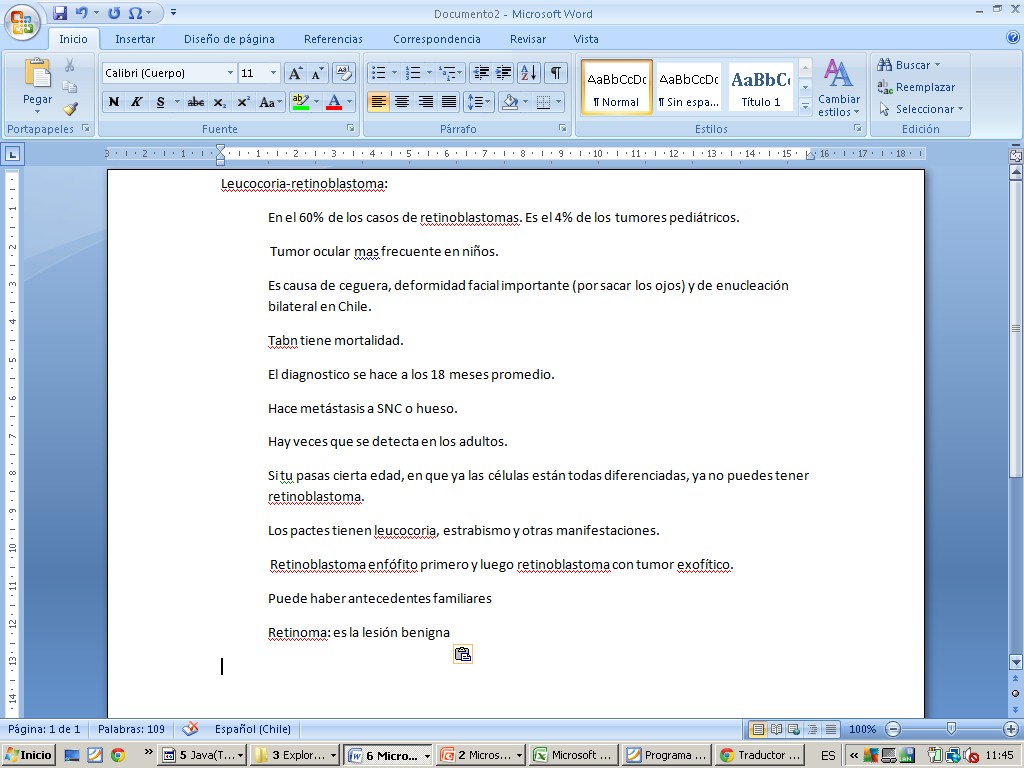This screenshot has height=768, width=1024.
Task: Open the font size dropdown
Action: click(x=274, y=73)
